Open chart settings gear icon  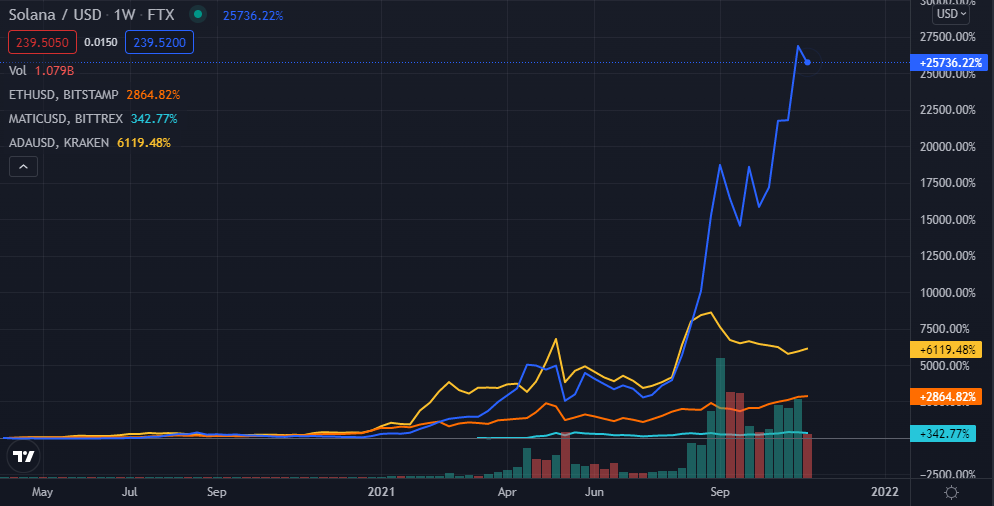(951, 492)
